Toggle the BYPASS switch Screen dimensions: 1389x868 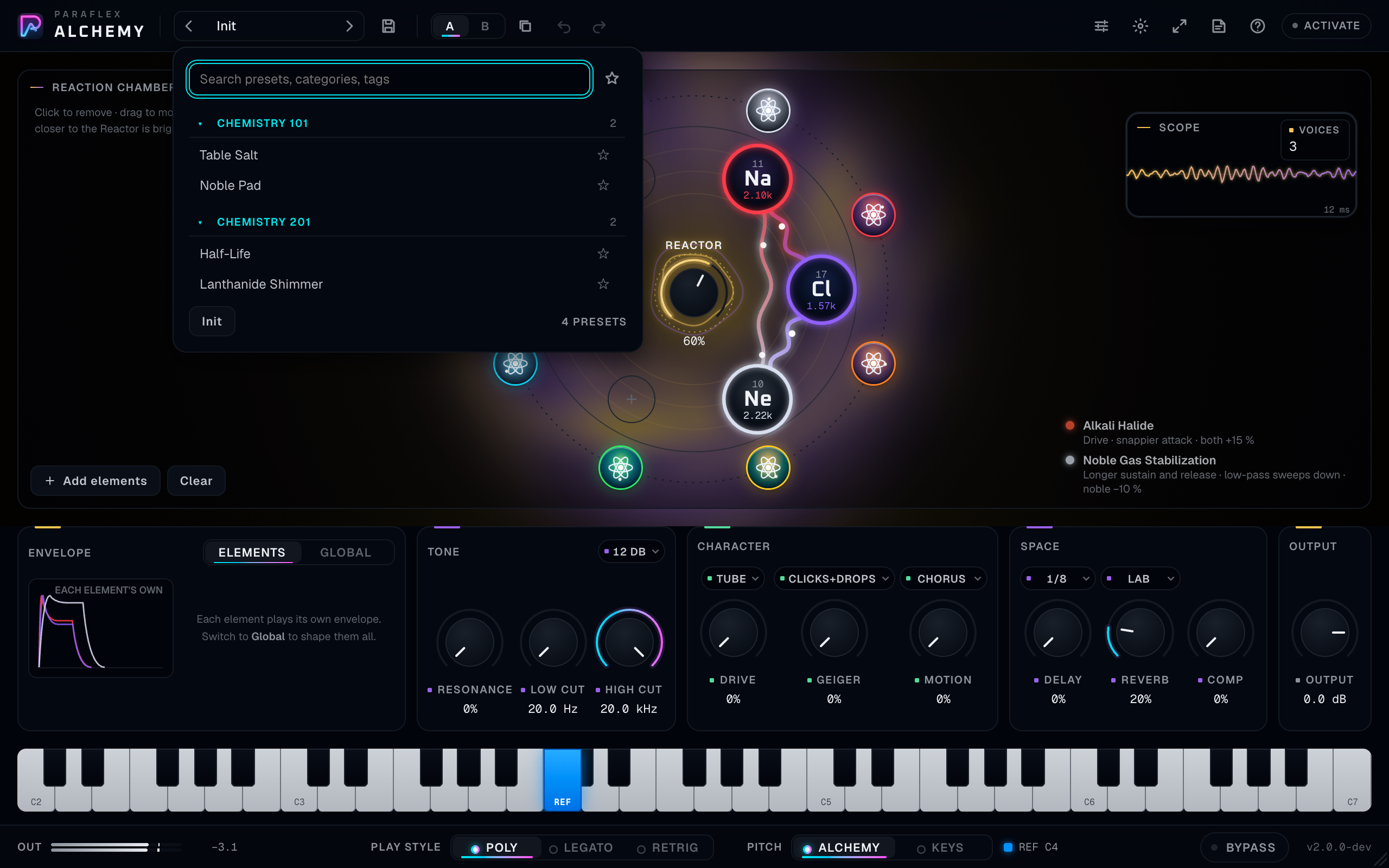1244,847
